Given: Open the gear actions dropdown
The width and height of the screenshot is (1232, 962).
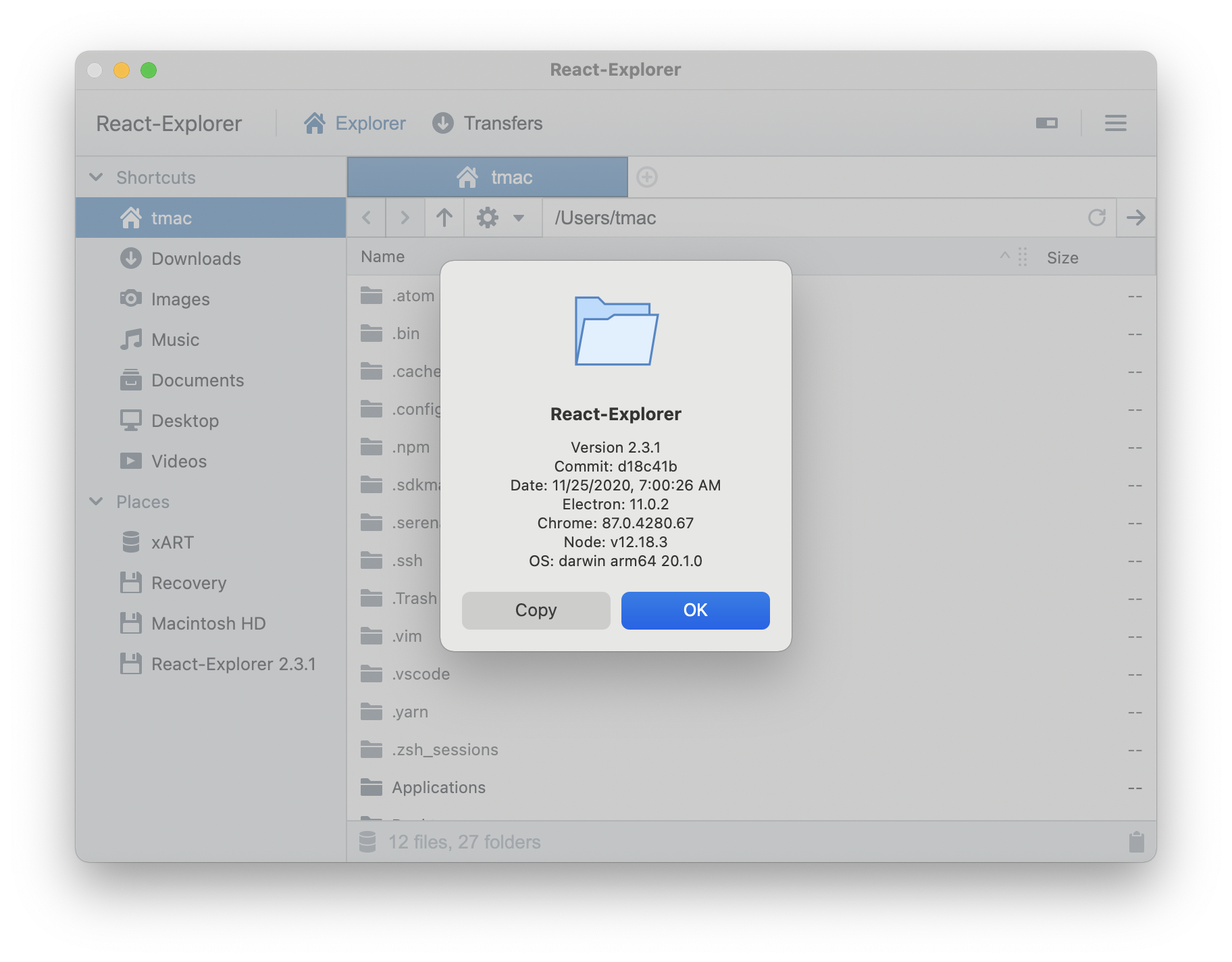Looking at the screenshot, I should (x=502, y=218).
